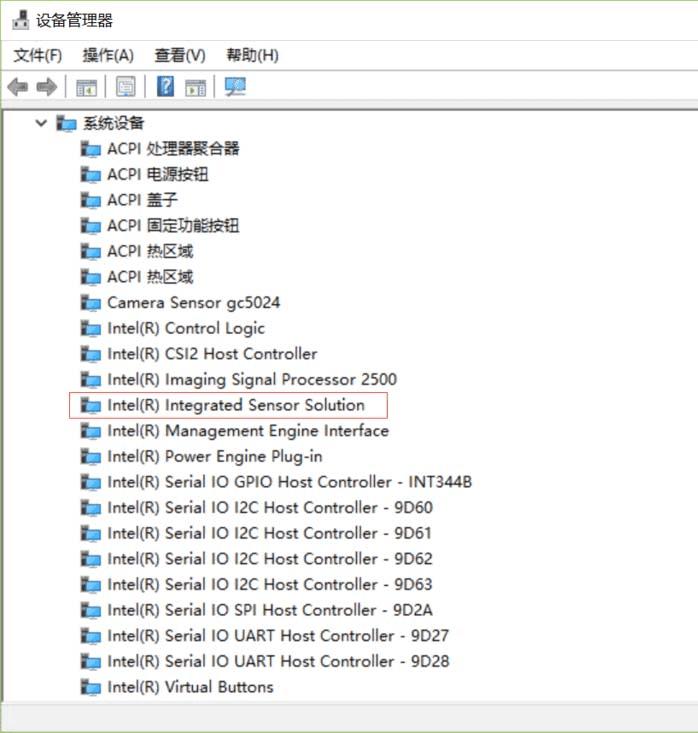Select Serial IO UART Host Controller 9D28
The image size is (698, 733).
(278, 661)
